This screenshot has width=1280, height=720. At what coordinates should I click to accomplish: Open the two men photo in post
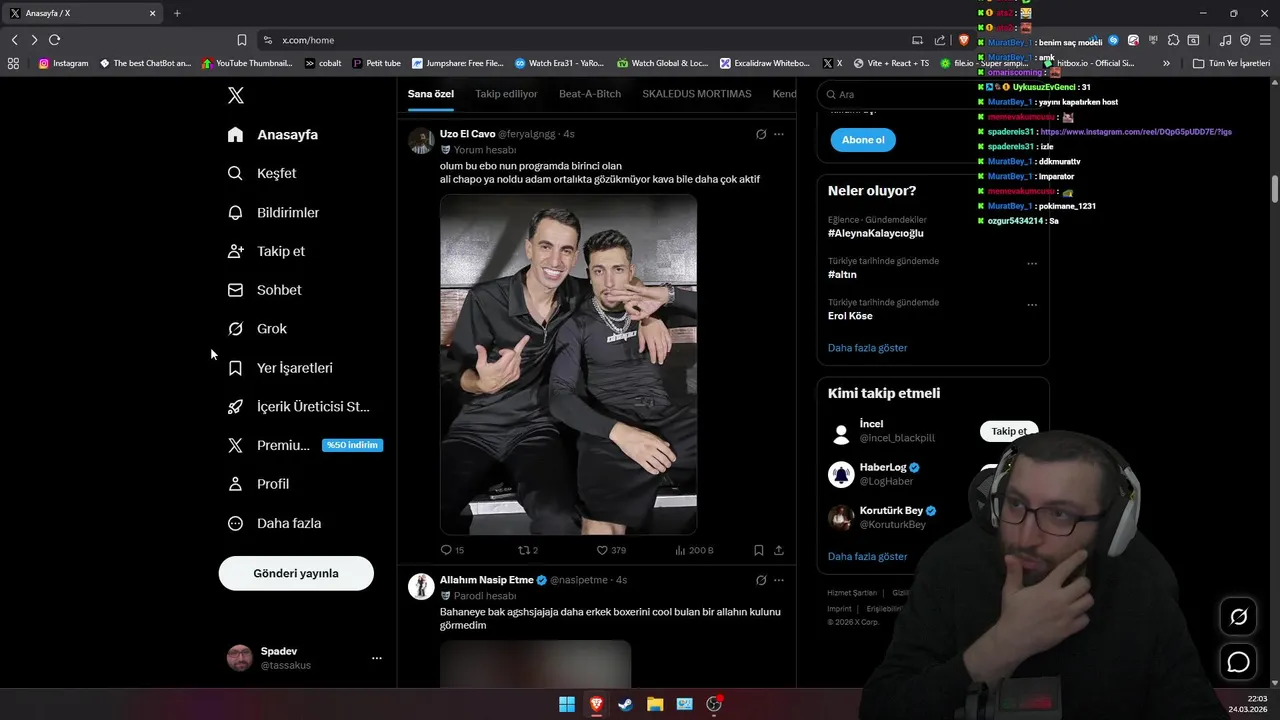(568, 364)
